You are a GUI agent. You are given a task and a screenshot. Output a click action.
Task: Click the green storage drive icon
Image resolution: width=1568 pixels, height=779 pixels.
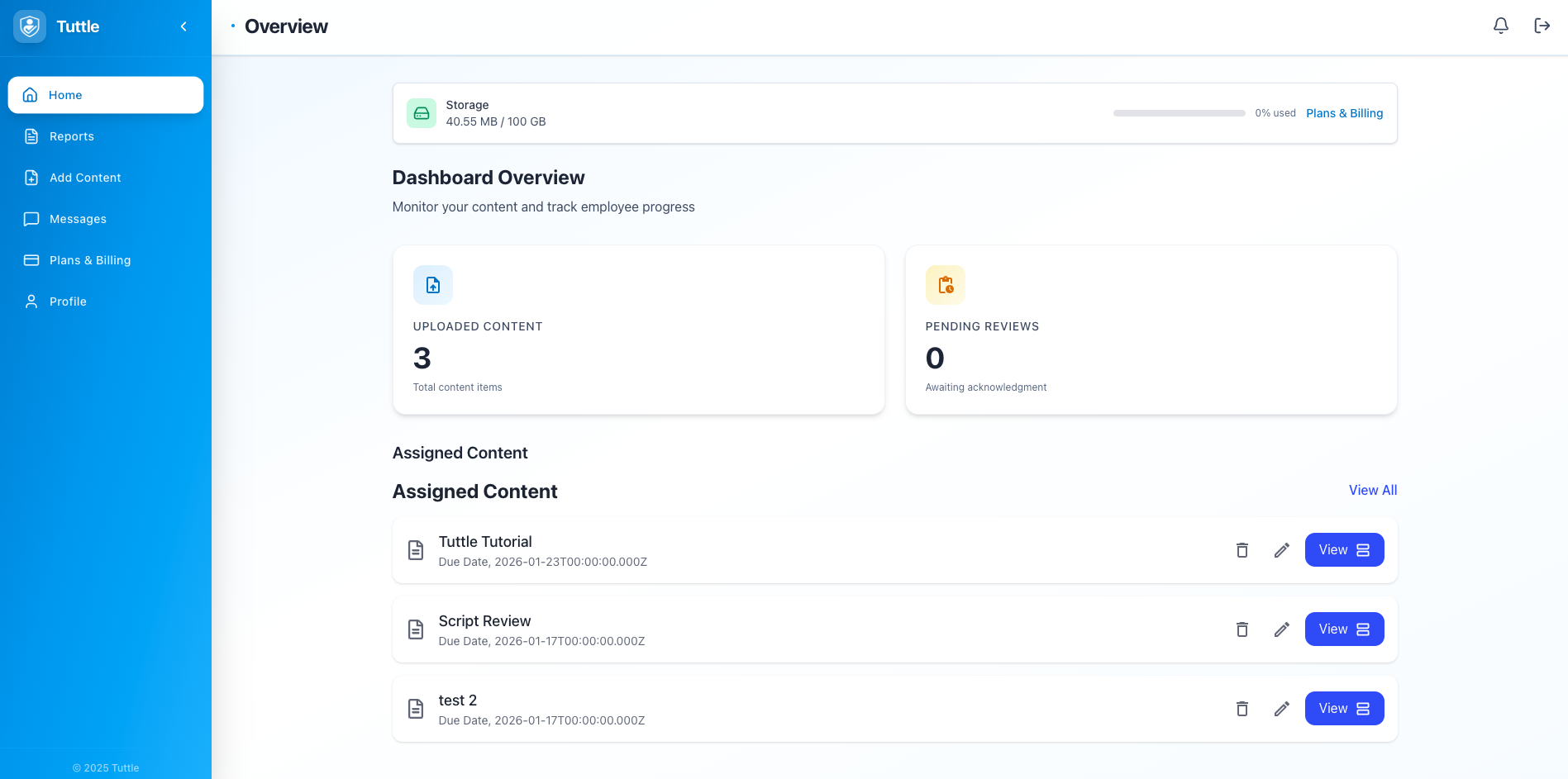[422, 113]
